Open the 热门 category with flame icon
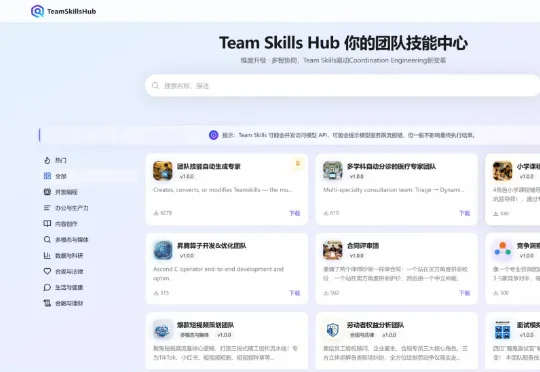The image size is (540, 372). click(55, 160)
